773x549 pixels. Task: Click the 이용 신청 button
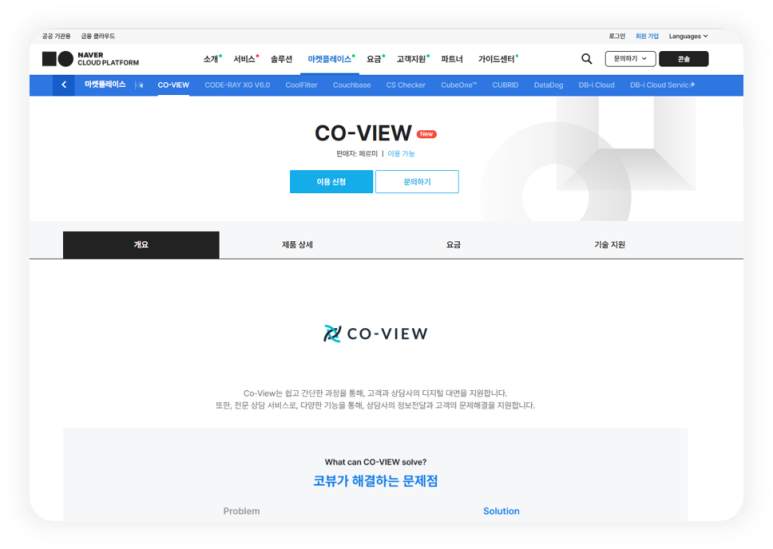[x=331, y=181]
